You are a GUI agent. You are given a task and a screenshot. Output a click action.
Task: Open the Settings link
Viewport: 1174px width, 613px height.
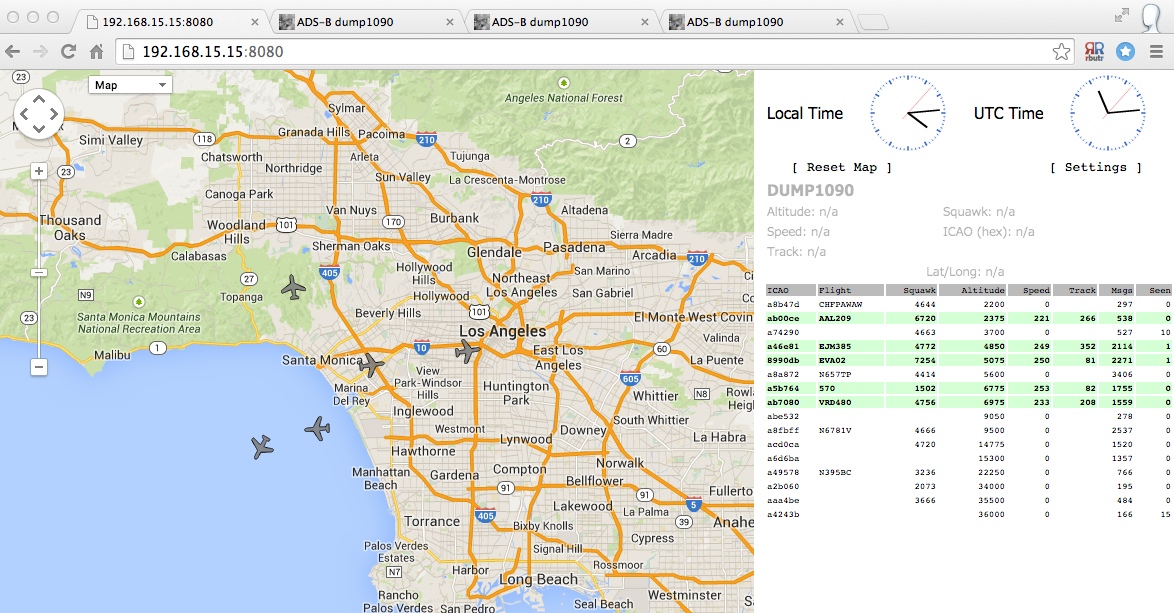point(1097,167)
